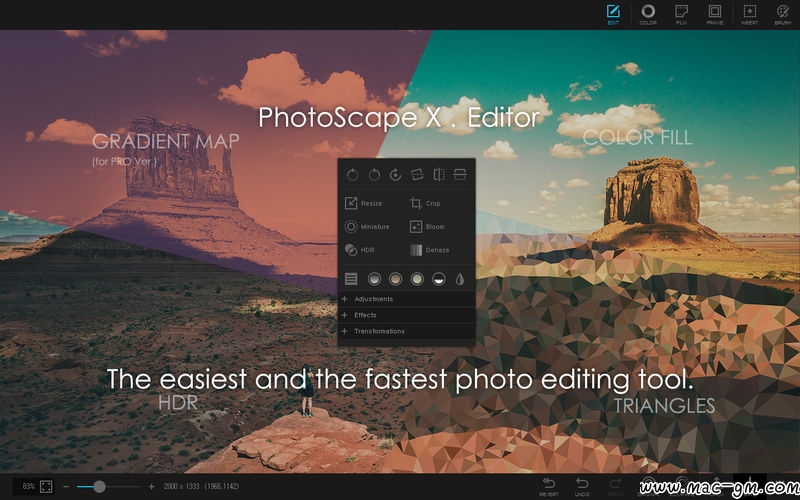Image resolution: width=800 pixels, height=500 pixels.
Task: Open the Insert tab
Action: [x=749, y=15]
